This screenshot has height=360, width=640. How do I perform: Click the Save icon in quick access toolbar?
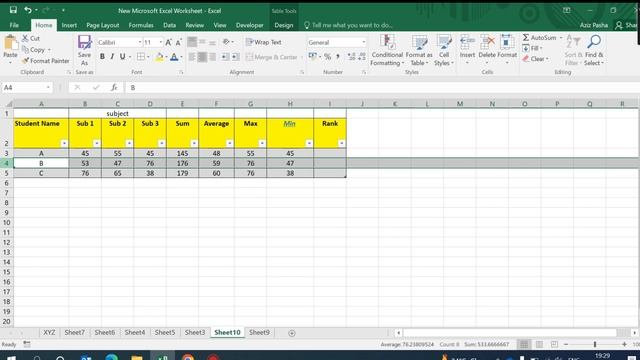[x=13, y=10]
